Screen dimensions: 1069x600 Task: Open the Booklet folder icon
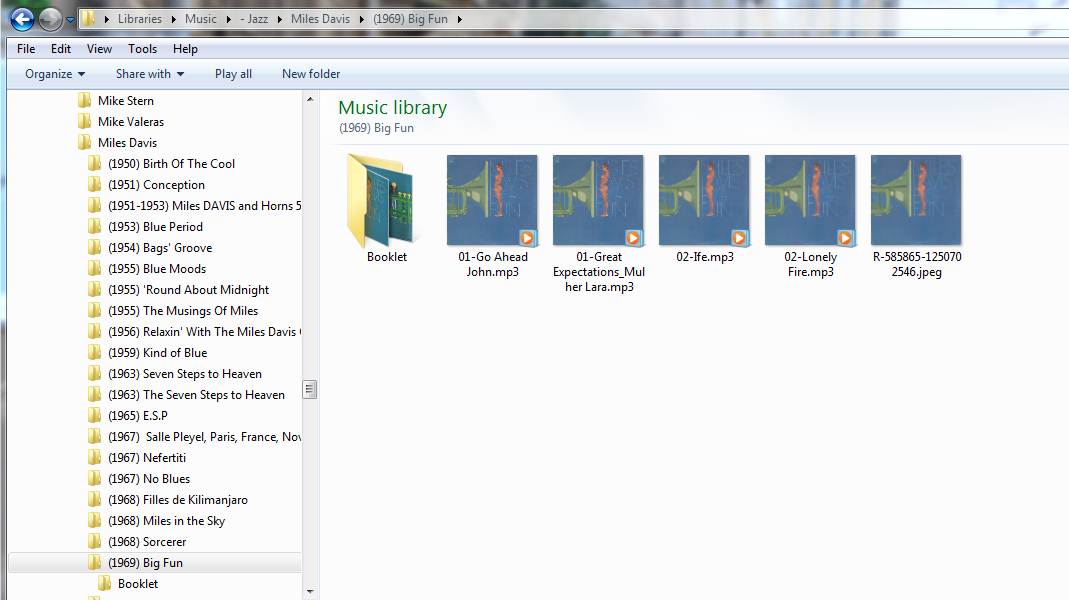click(385, 200)
